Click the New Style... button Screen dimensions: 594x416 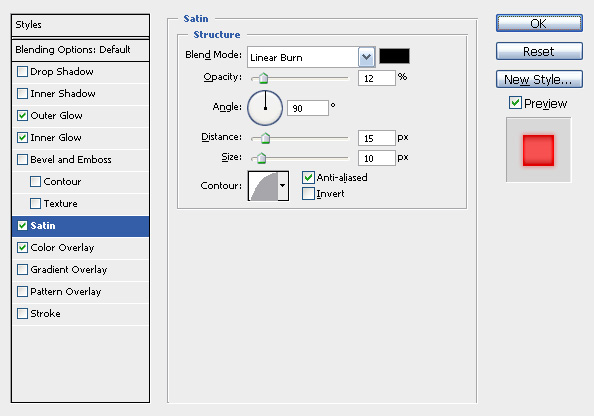(539, 79)
